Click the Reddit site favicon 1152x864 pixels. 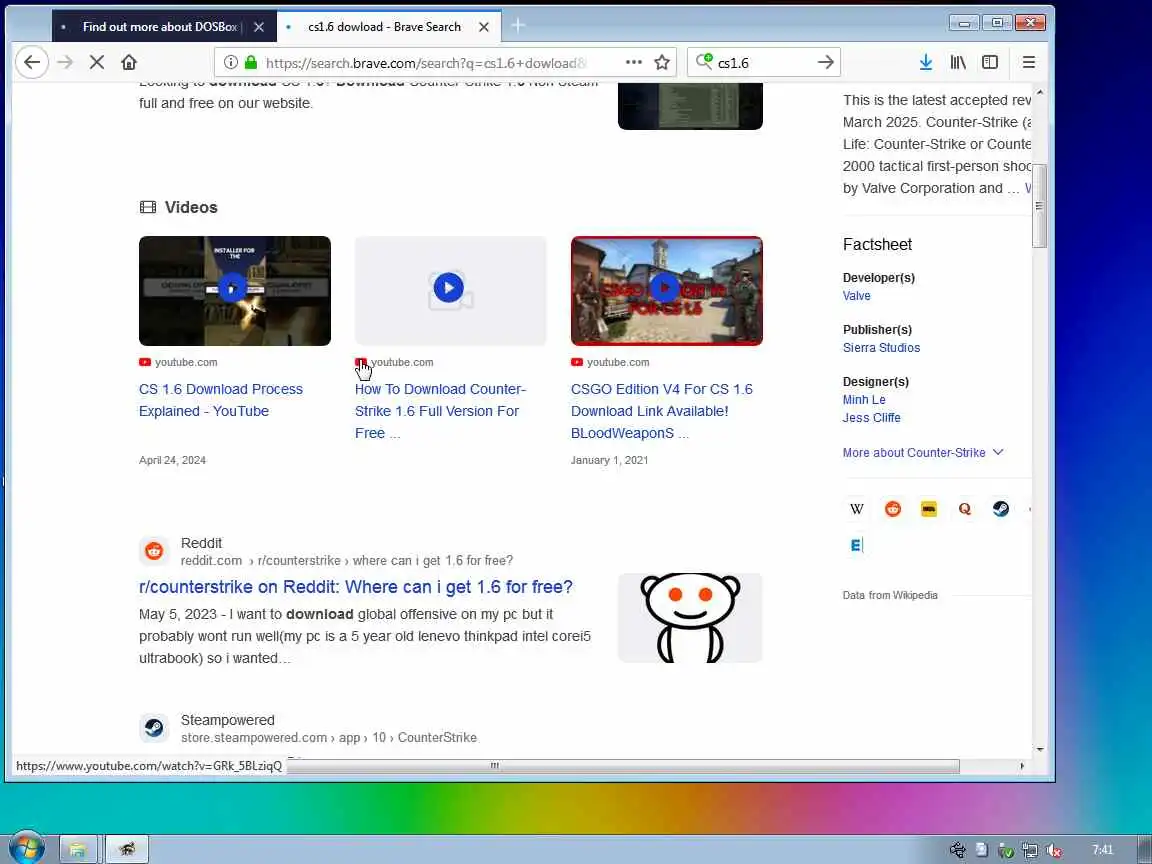[x=154, y=551]
